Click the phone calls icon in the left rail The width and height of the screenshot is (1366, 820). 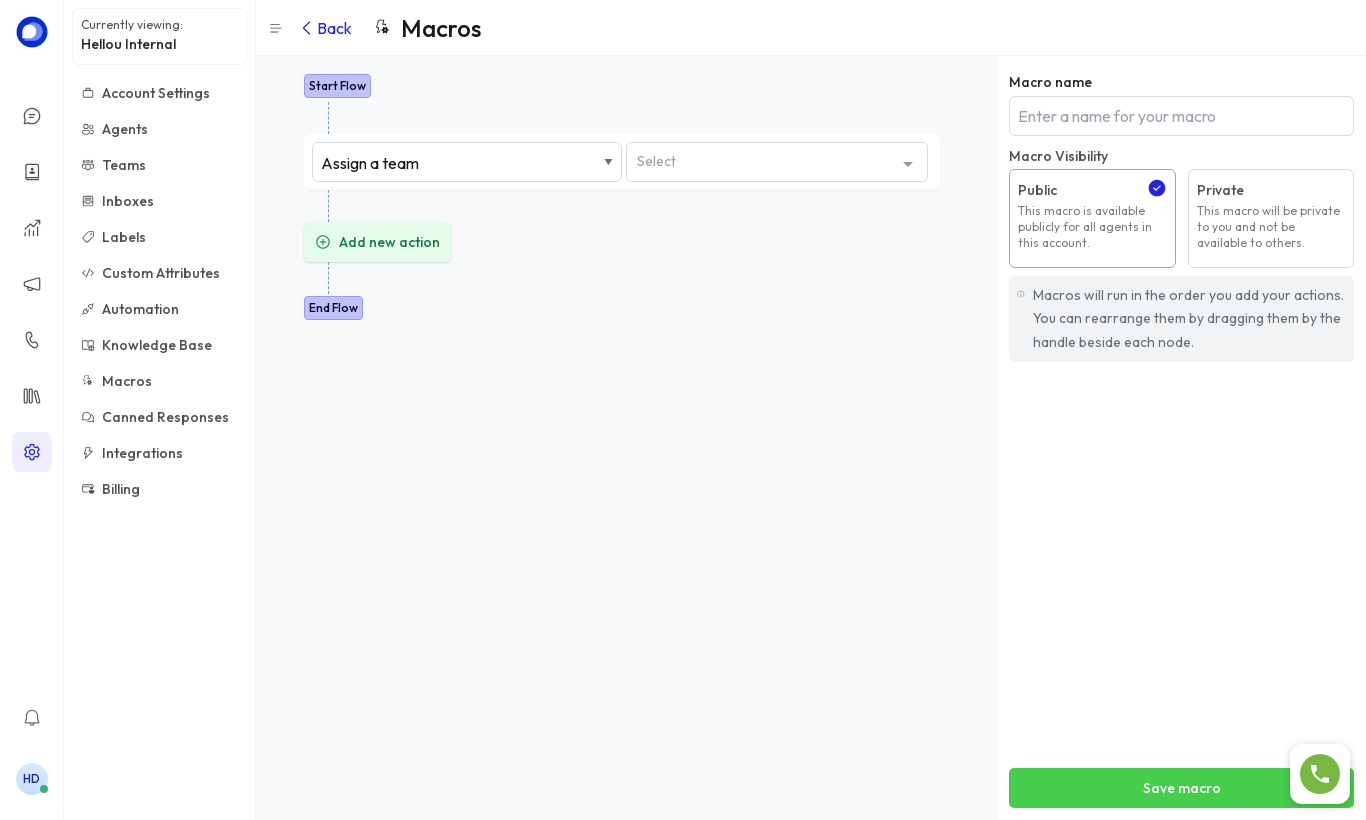[x=32, y=340]
